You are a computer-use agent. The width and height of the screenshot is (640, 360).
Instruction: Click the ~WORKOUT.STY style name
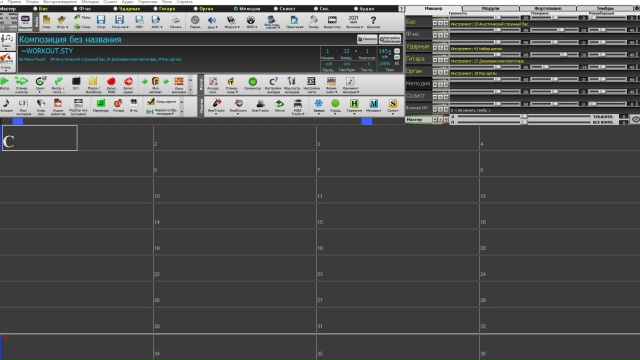47,51
